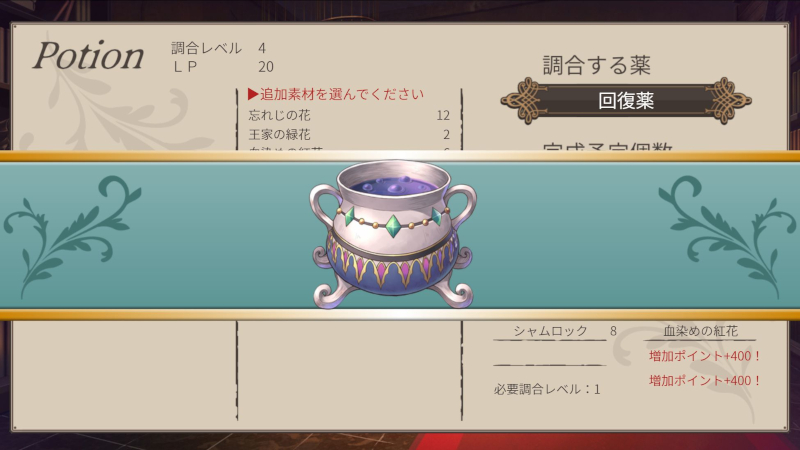Screen dimensions: 800x450
Task: Click the 回復薬 potion name banner
Action: coord(626,101)
